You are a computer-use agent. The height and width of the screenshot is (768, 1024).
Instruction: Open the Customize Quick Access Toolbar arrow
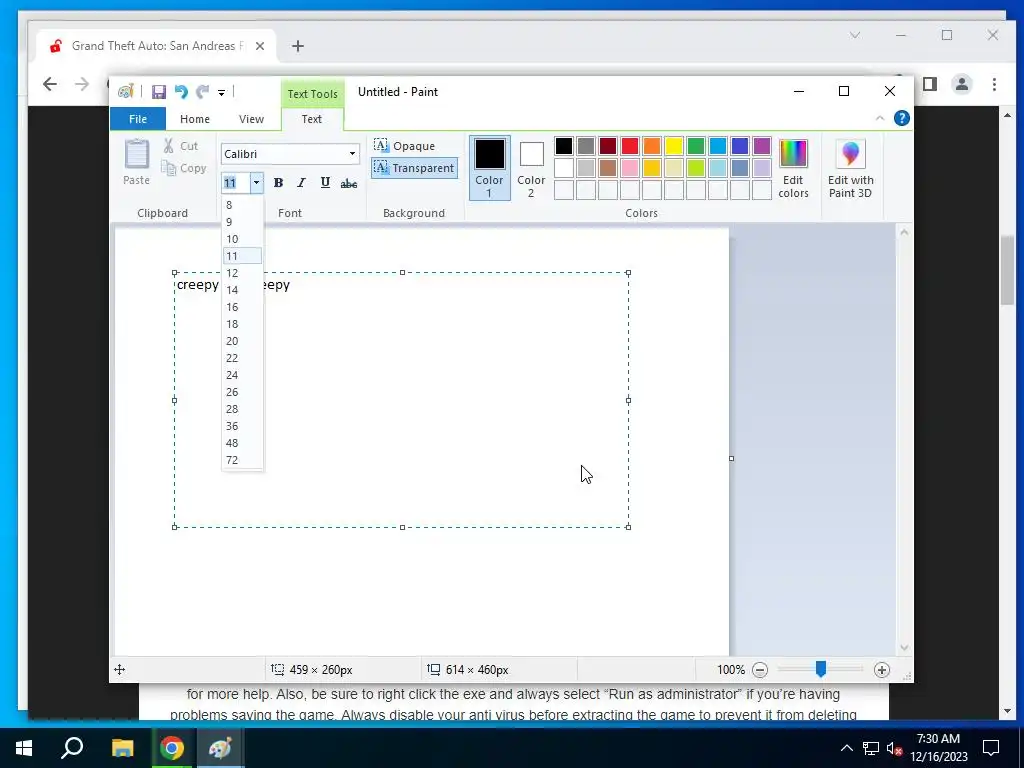pos(221,93)
